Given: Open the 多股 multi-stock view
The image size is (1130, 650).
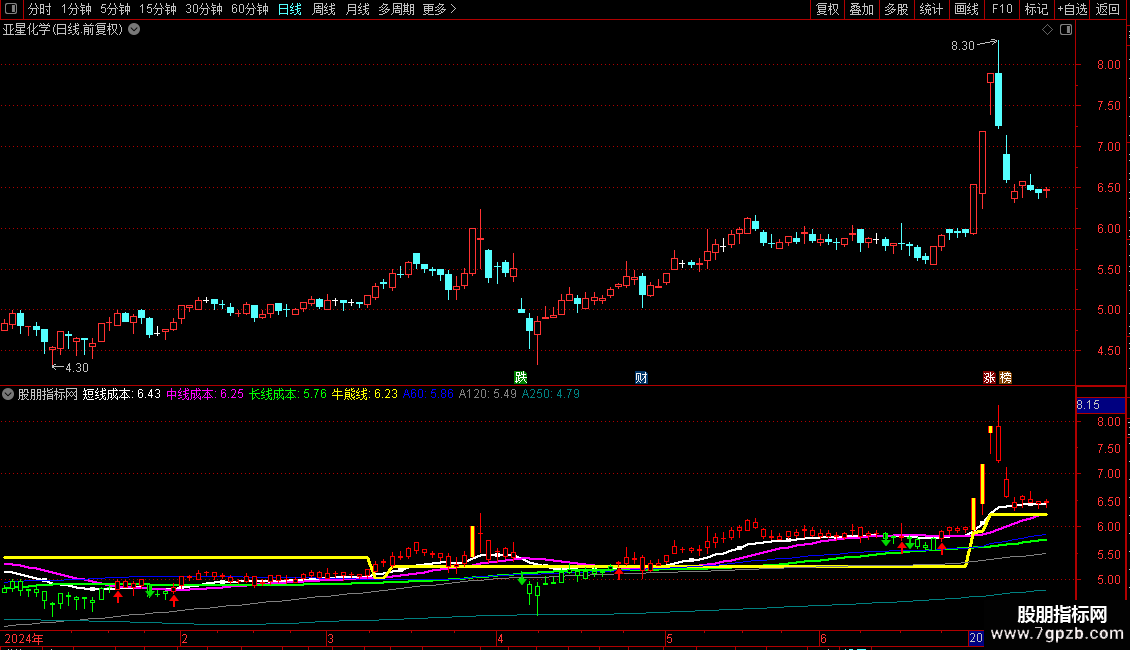Looking at the screenshot, I should (896, 9).
